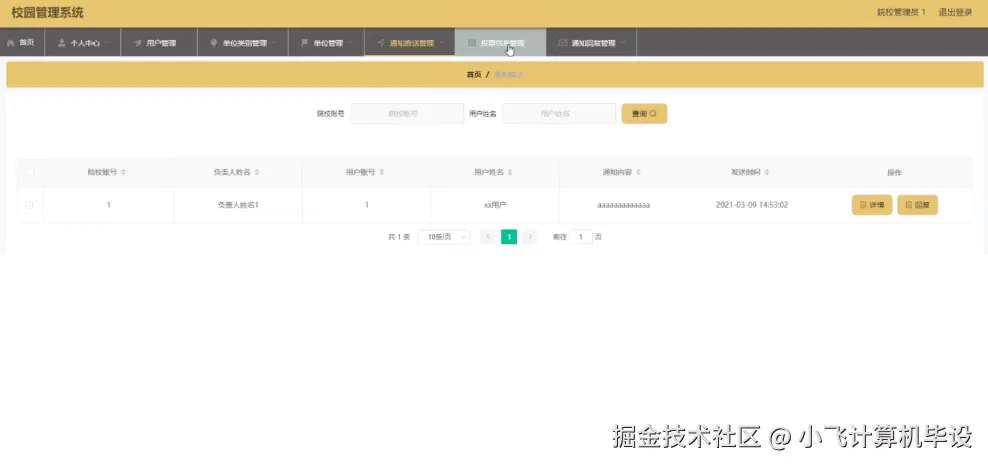Click 回复 for the xx用户 row
Screen dimensions: 988x466
click(917, 205)
